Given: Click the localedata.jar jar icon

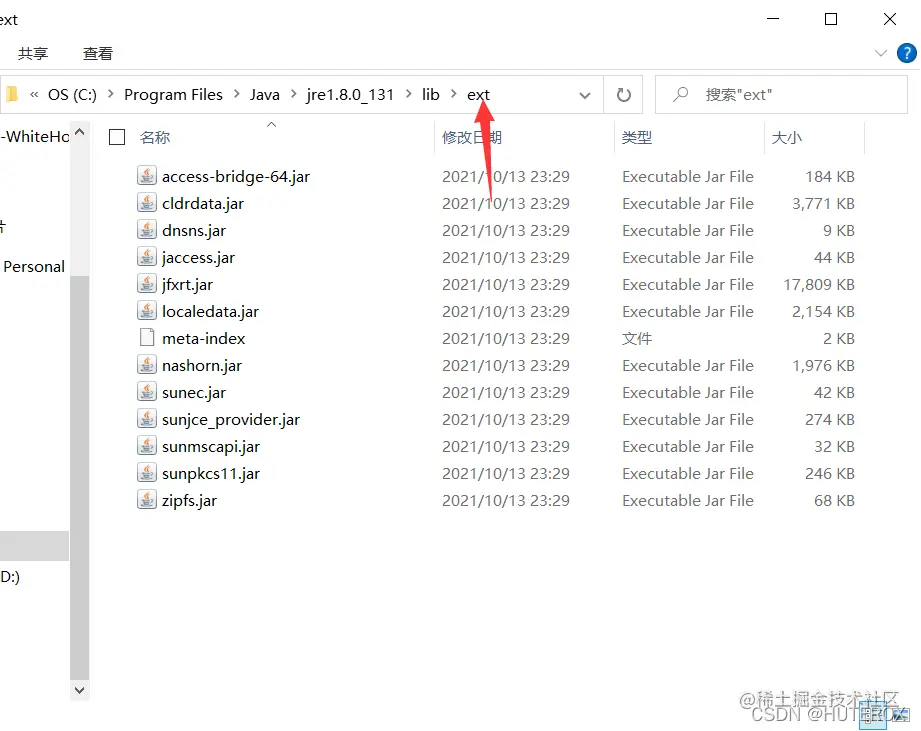Looking at the screenshot, I should point(147,311).
